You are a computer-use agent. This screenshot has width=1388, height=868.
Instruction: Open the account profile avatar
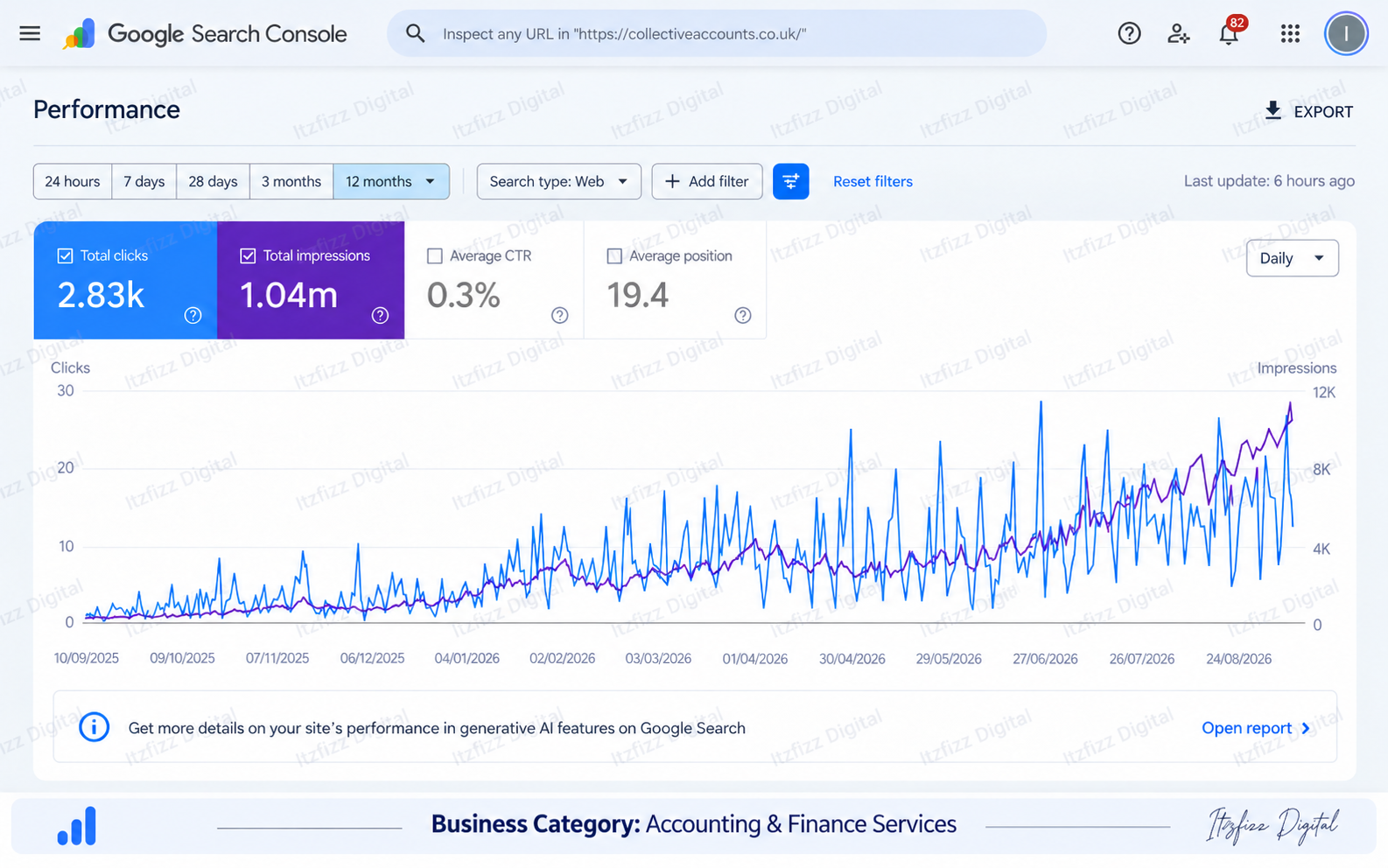(x=1346, y=34)
